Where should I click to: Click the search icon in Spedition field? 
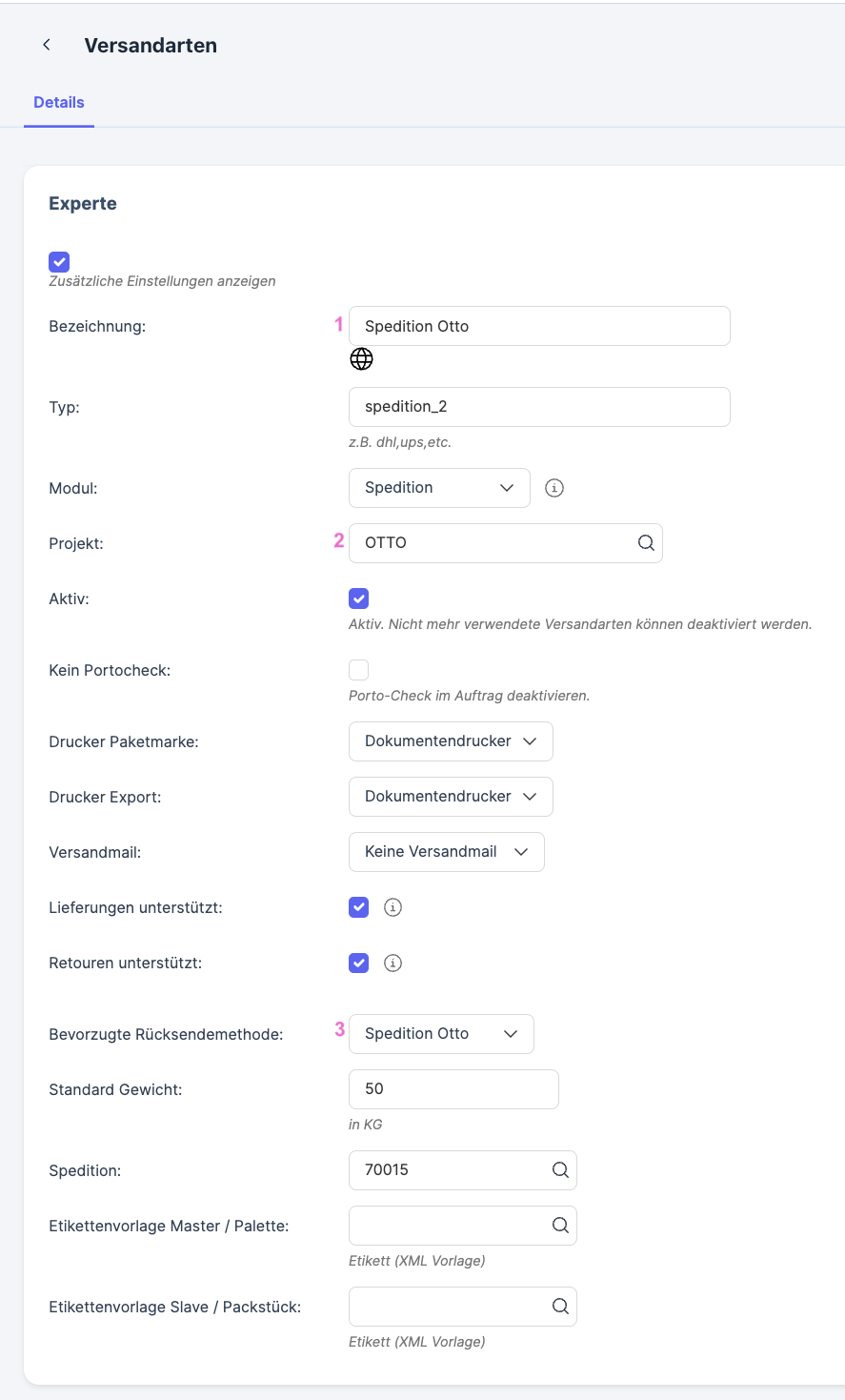(560, 1169)
